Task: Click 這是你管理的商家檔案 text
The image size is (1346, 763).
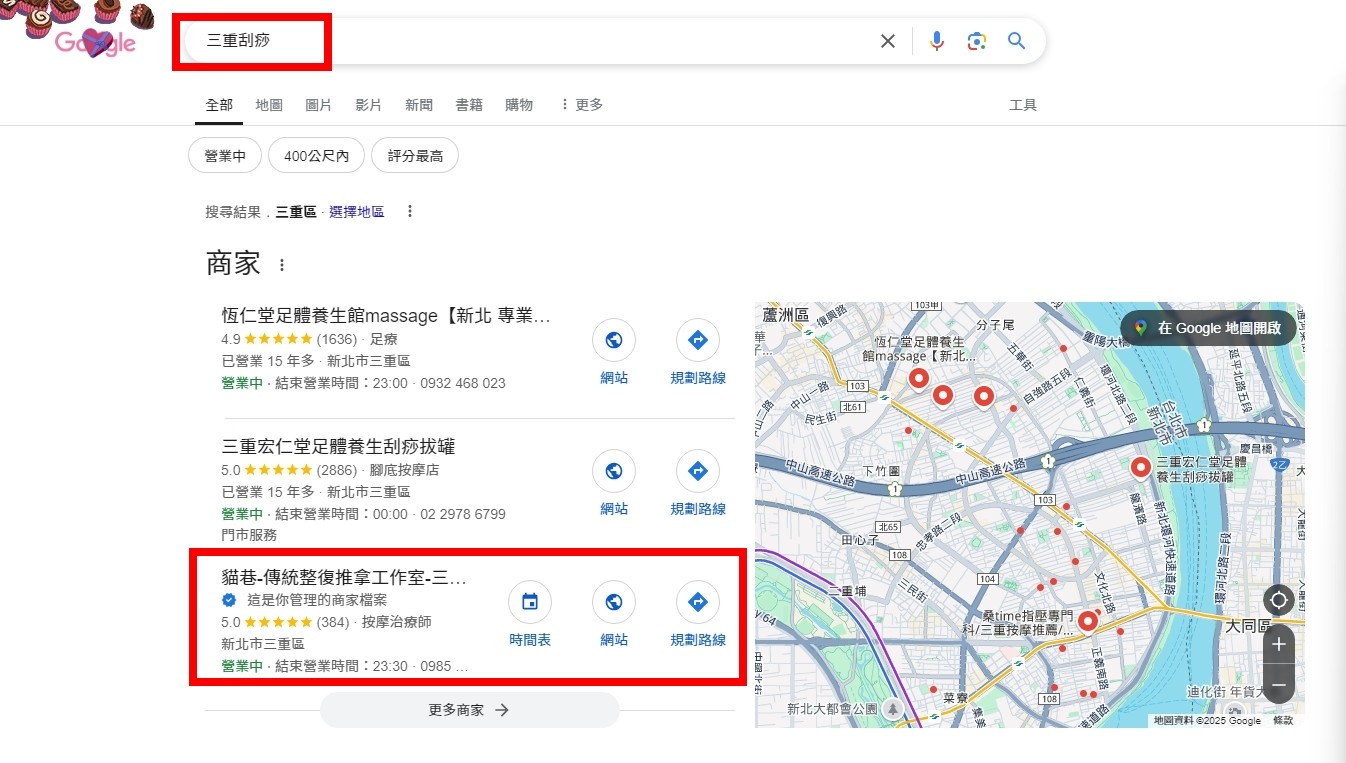Action: [x=317, y=600]
